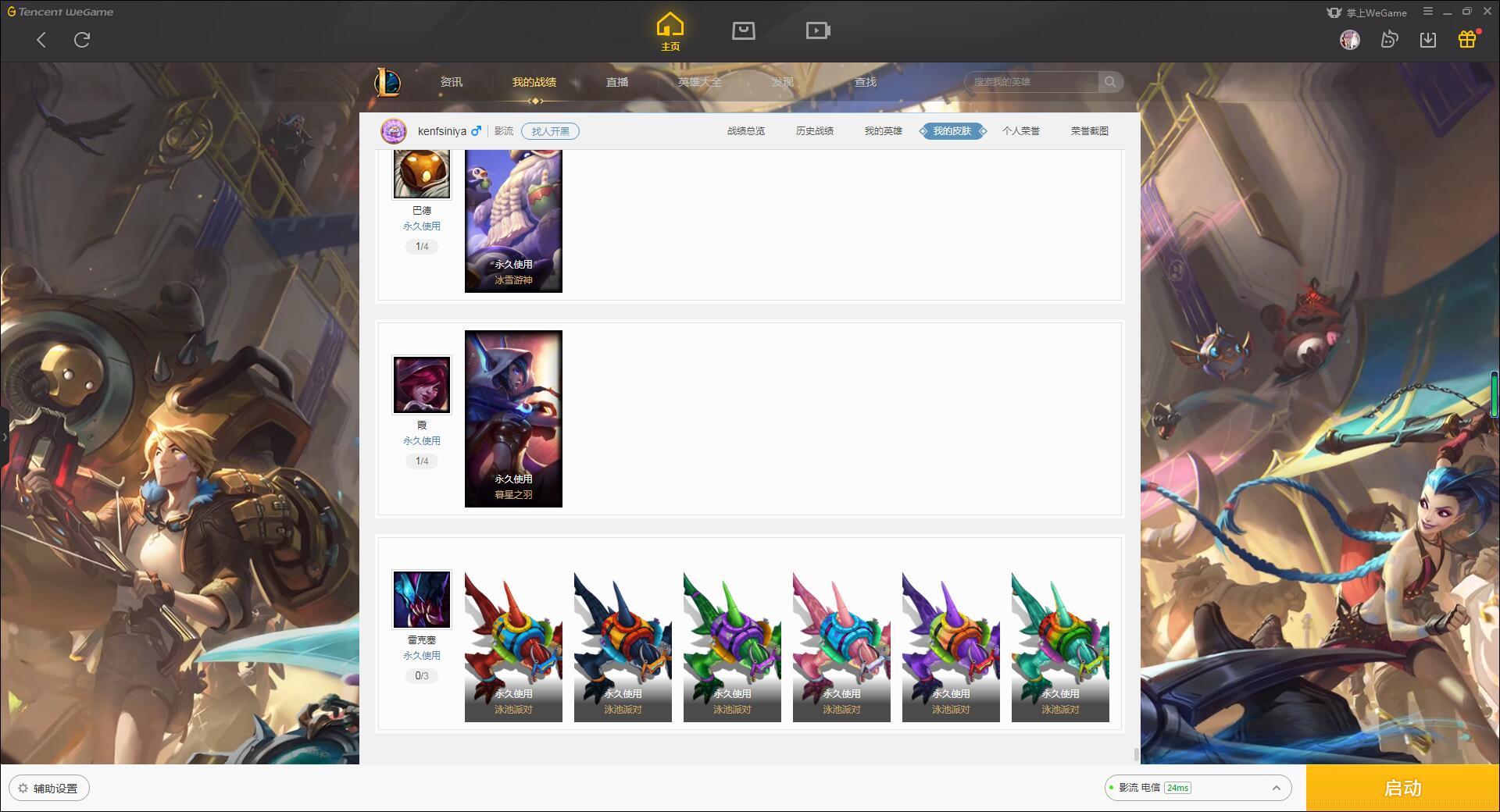Switch to the 资讯 news tab

click(452, 82)
